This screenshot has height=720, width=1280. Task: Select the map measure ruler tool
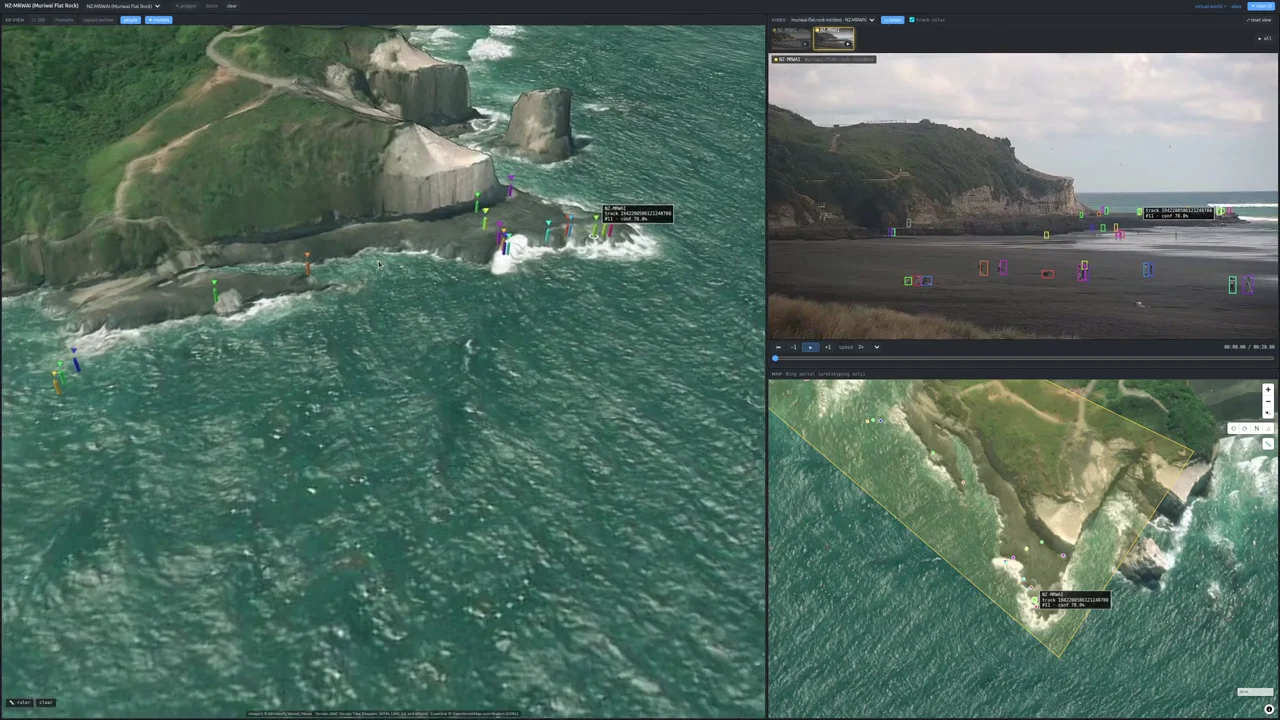click(x=1268, y=444)
